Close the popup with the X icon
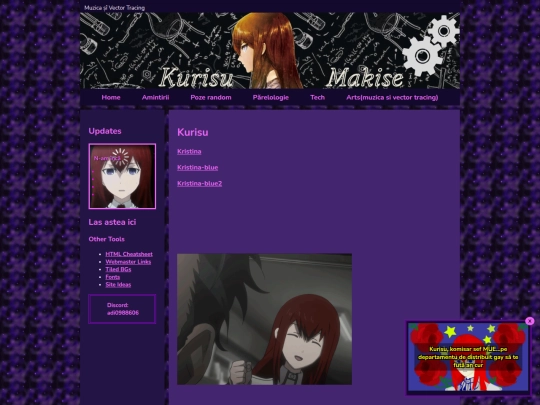Viewport: 540px width, 405px height. coord(530,321)
